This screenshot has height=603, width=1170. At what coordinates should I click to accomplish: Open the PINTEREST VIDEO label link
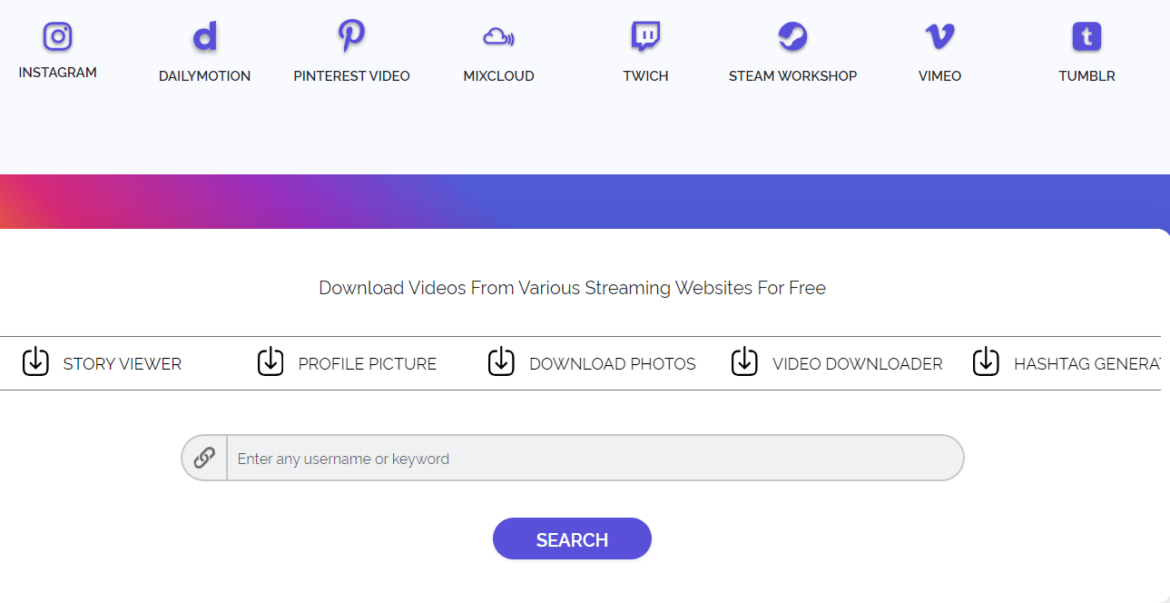pyautogui.click(x=351, y=76)
